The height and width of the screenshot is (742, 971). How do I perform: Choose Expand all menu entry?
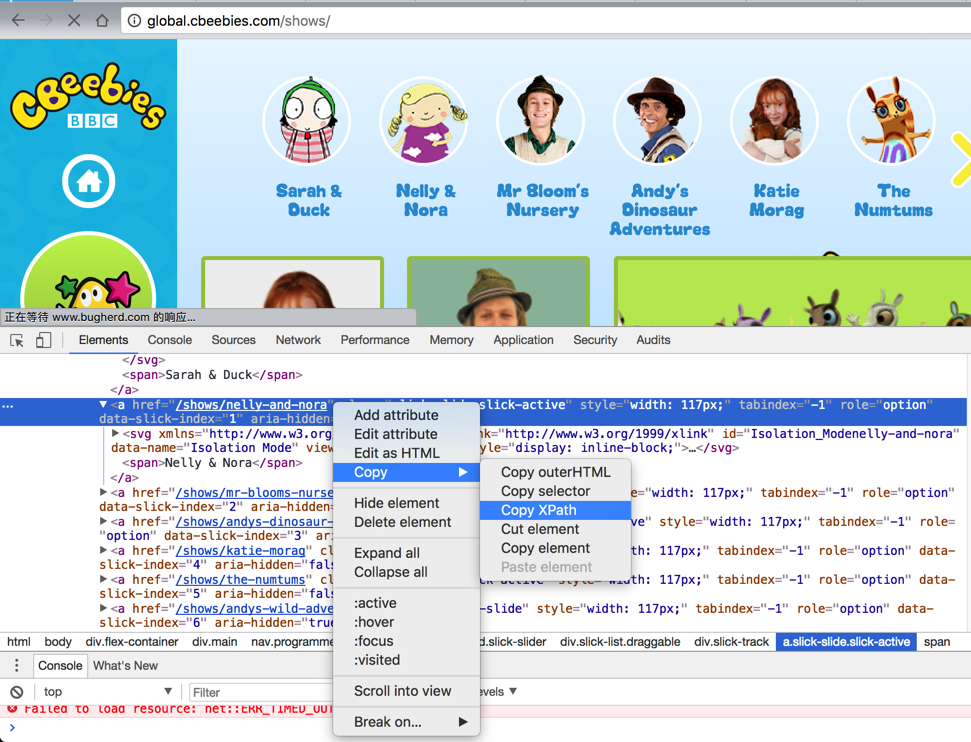click(x=406, y=553)
